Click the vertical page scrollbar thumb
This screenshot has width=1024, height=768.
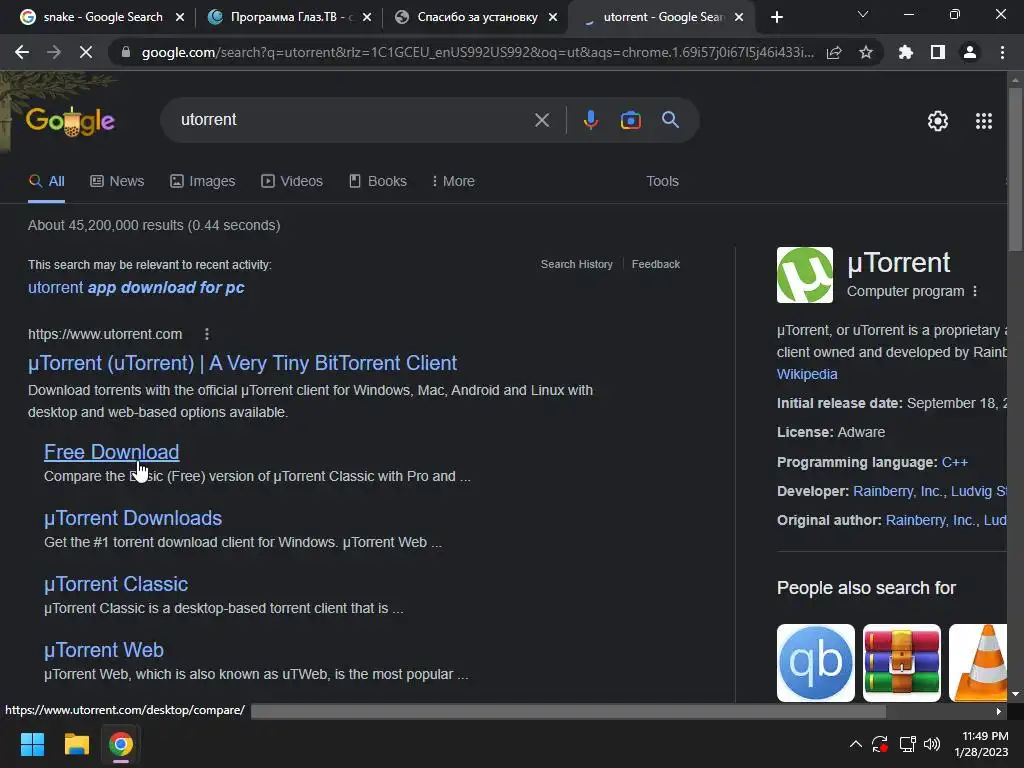point(1015,168)
